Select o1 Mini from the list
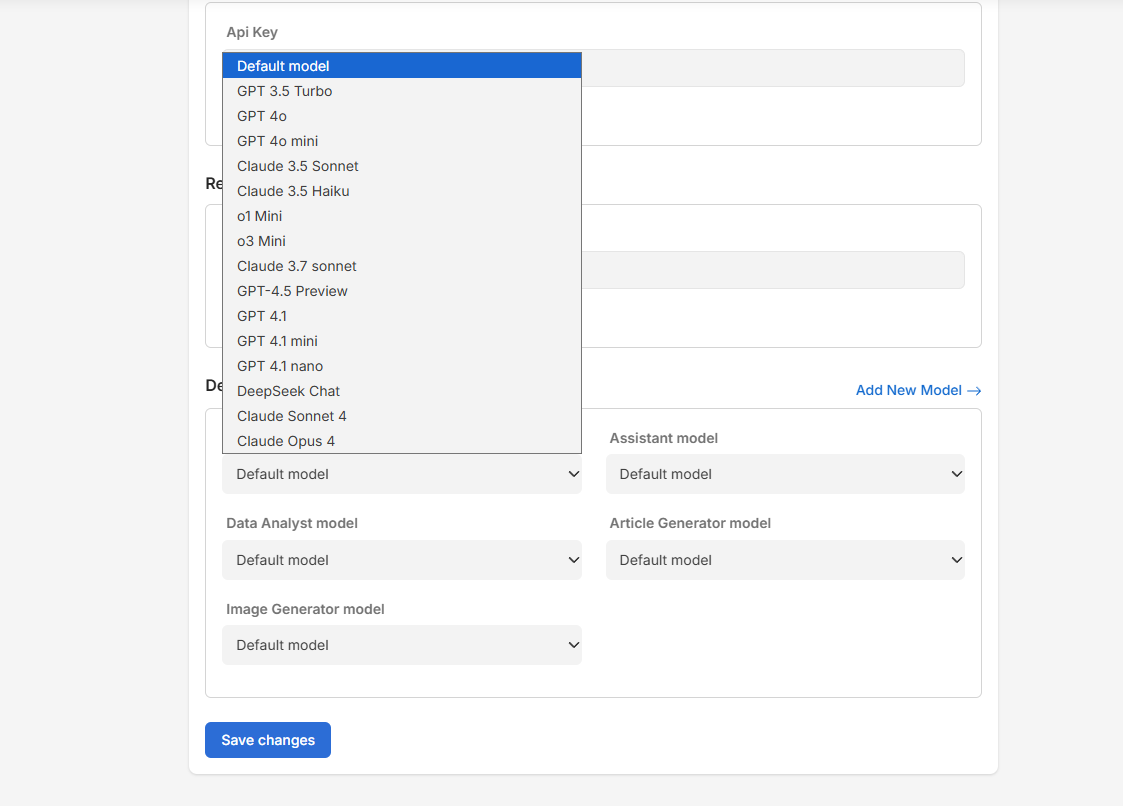This screenshot has height=806, width=1123. click(402, 216)
